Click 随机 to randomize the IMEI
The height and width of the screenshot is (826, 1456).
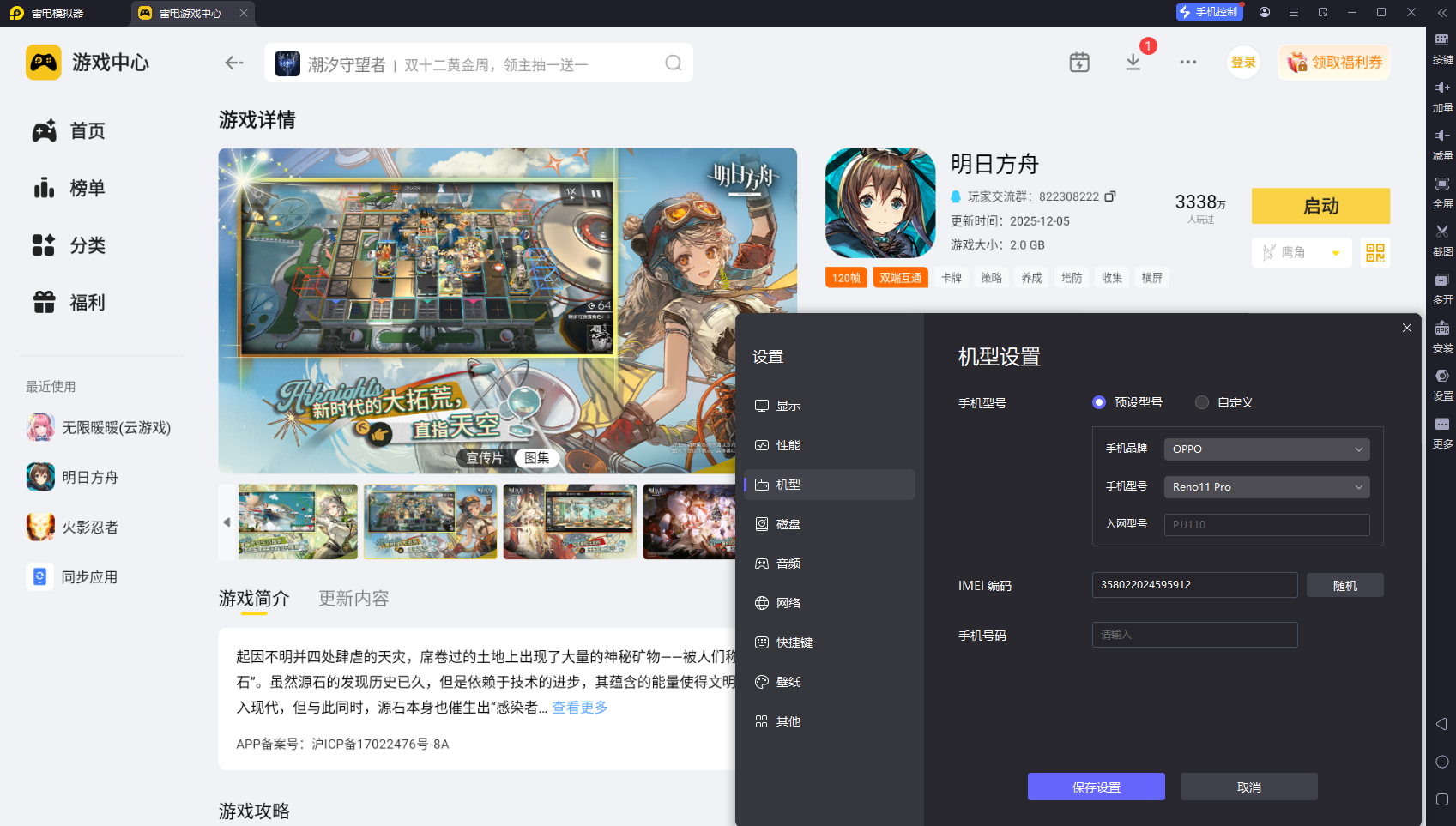[1344, 584]
